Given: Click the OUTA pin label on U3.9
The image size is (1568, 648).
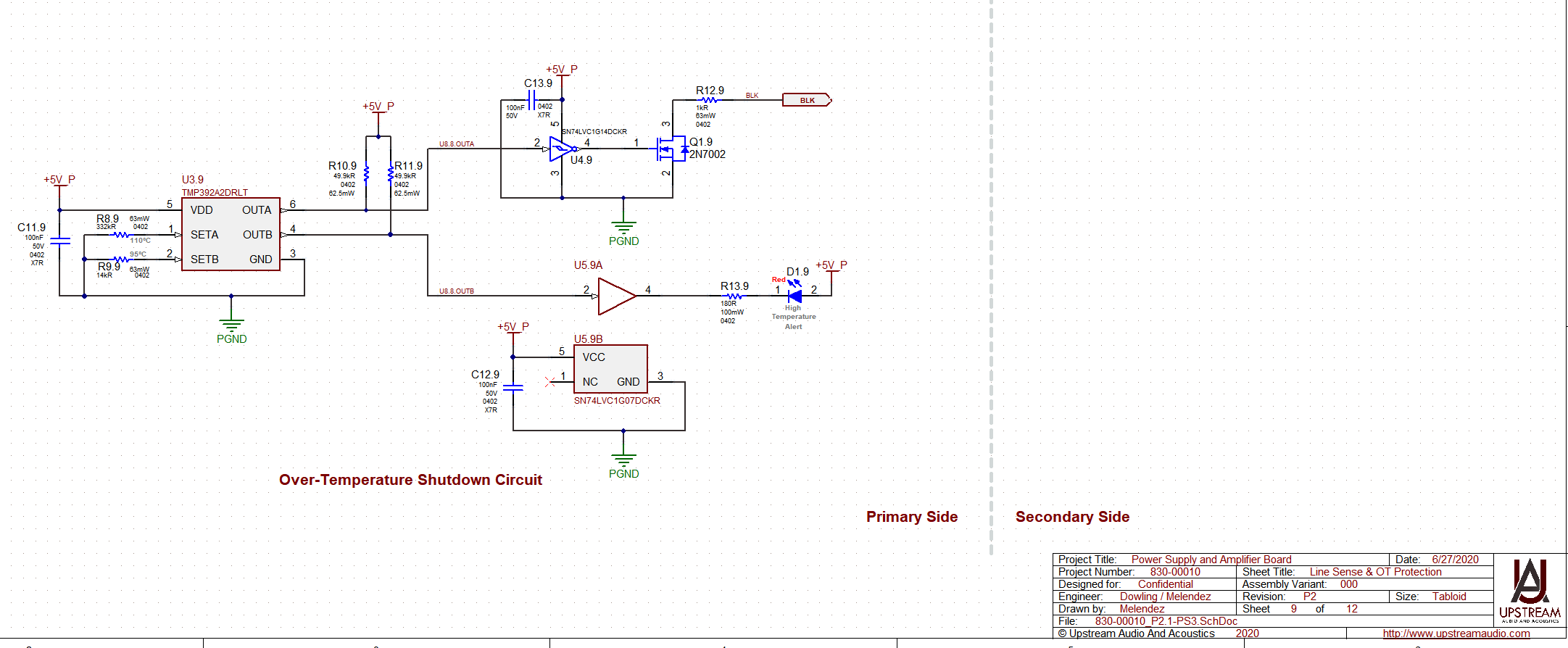Looking at the screenshot, I should (x=257, y=210).
